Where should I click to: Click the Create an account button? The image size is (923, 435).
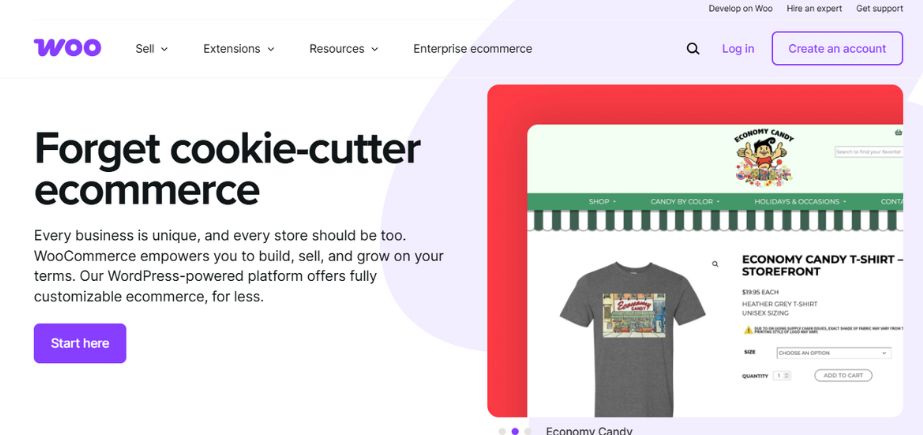coord(837,48)
